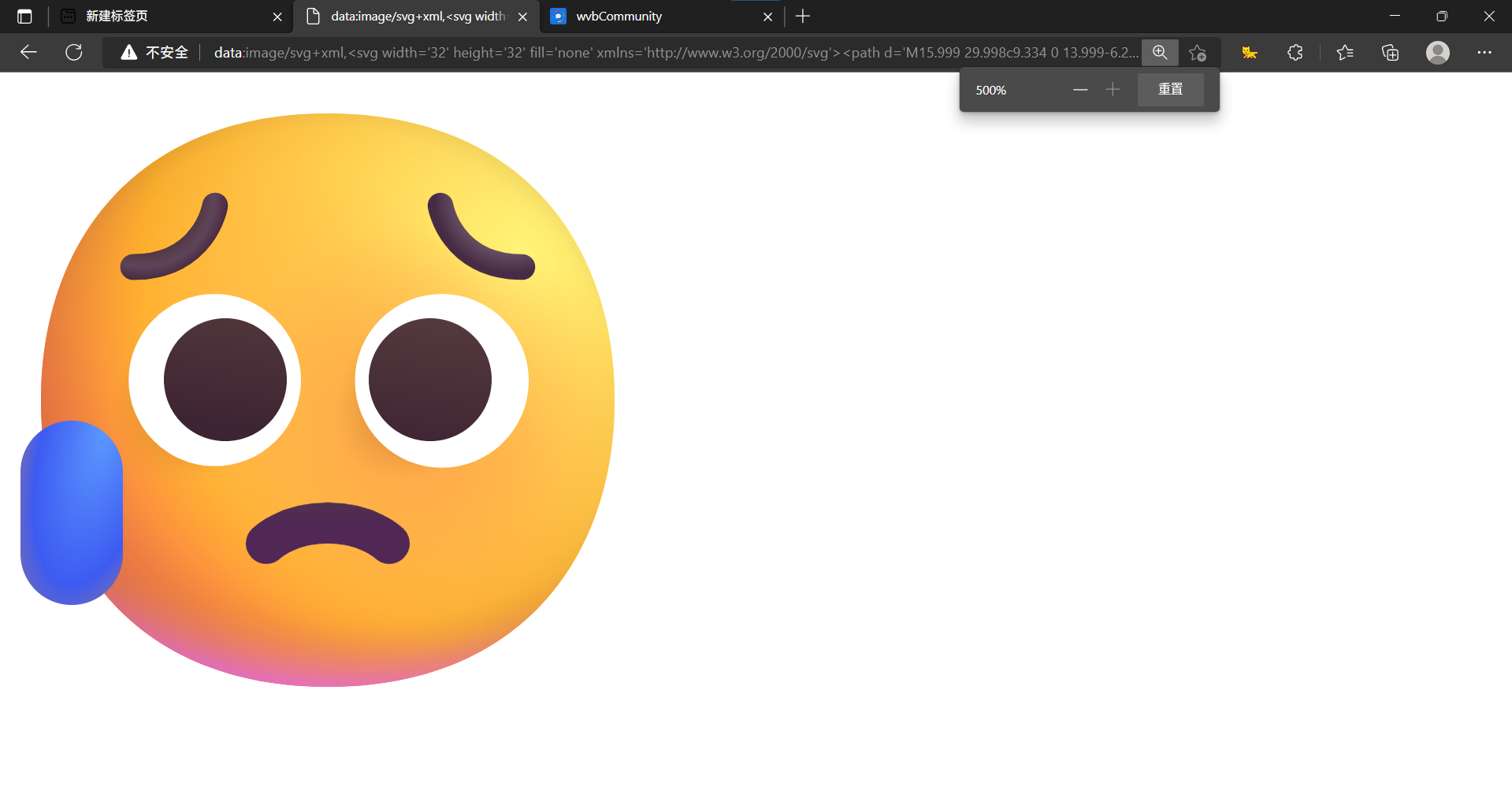The height and width of the screenshot is (809, 1512).
Task: Switch to the 新建标签页 tab
Action: point(172,17)
